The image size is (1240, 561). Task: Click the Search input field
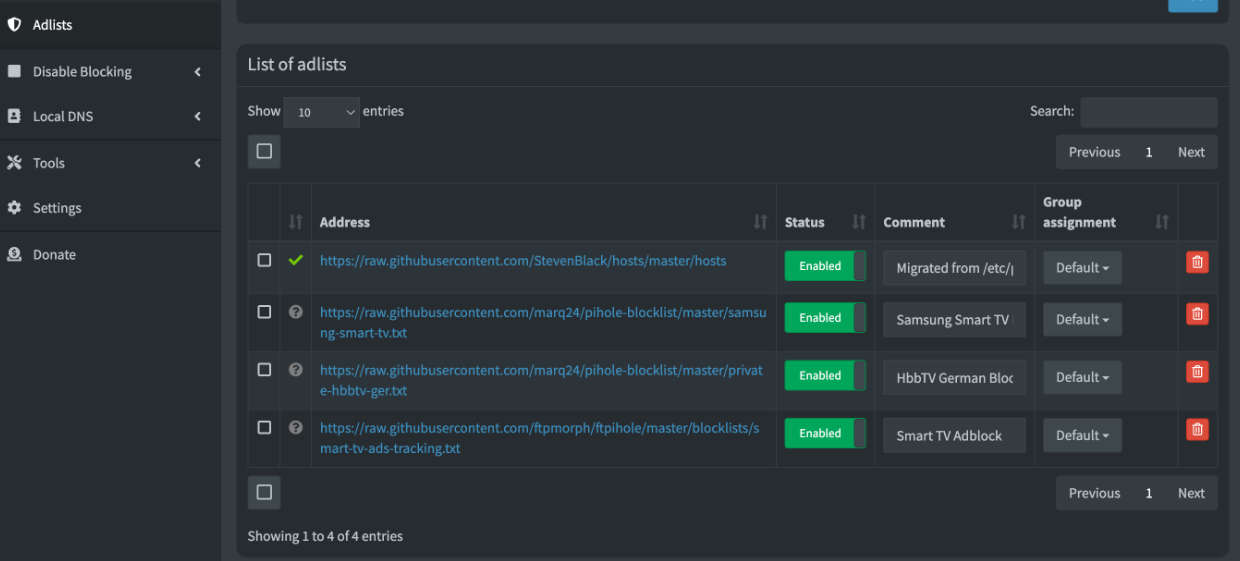1149,112
